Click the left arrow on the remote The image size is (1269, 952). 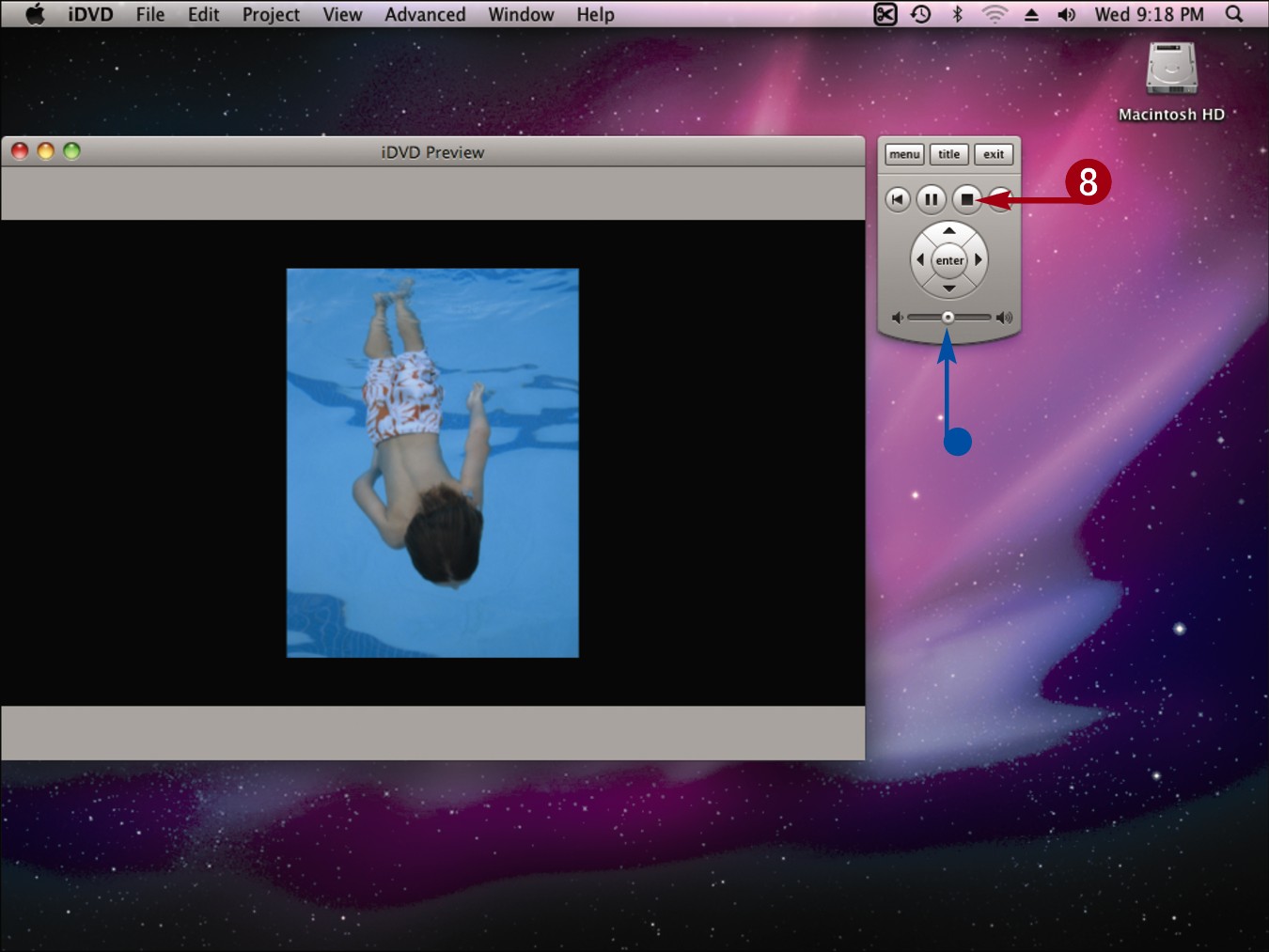[920, 259]
